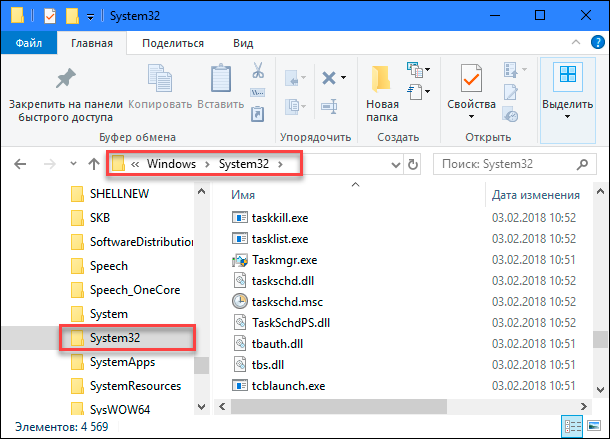The height and width of the screenshot is (439, 610).
Task: Open the Файл menu tab
Action: click(29, 43)
